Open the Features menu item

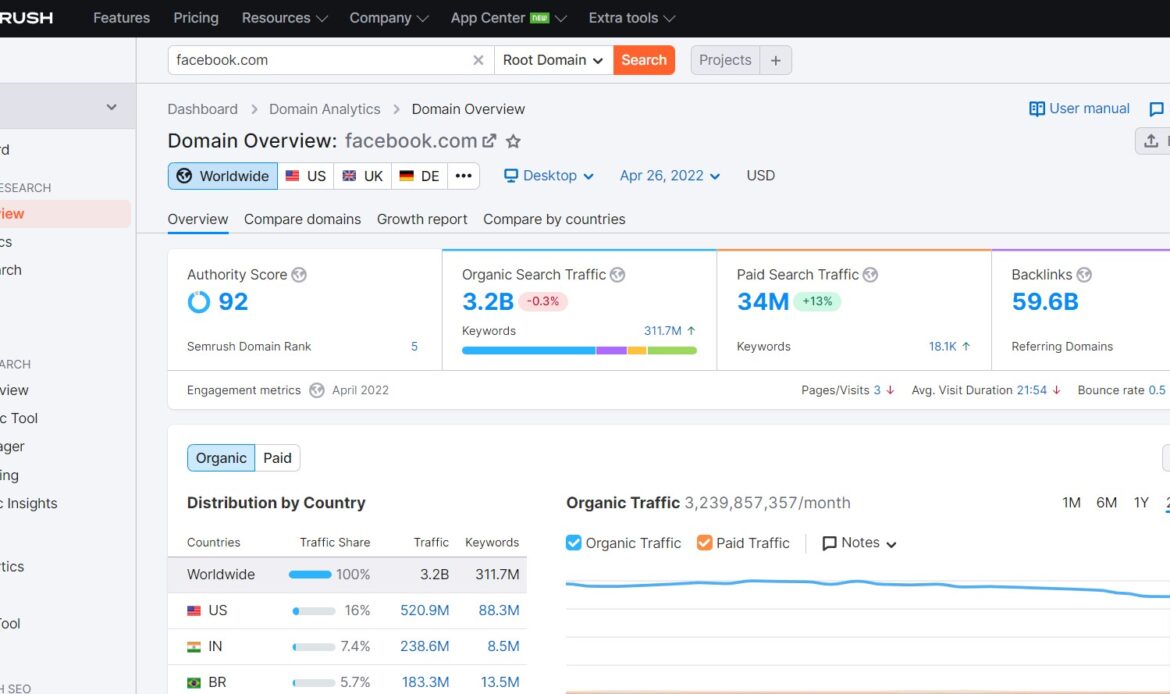coord(122,18)
